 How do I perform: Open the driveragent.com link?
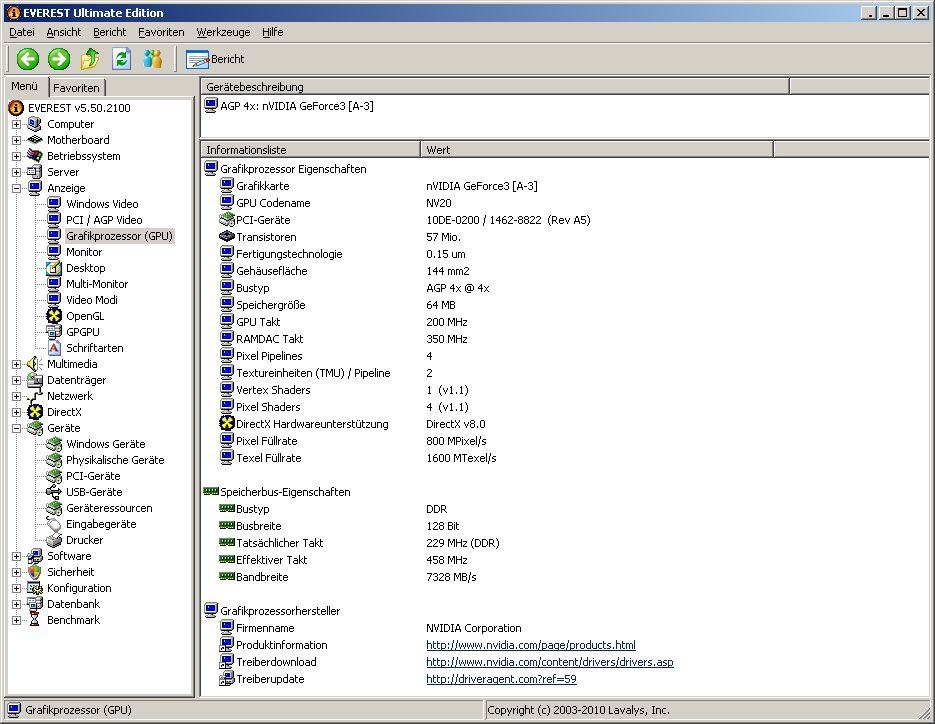pyautogui.click(x=501, y=679)
